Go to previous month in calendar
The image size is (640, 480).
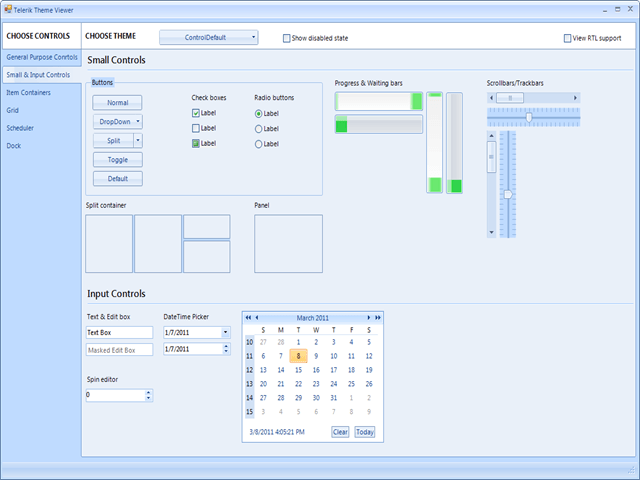point(257,318)
